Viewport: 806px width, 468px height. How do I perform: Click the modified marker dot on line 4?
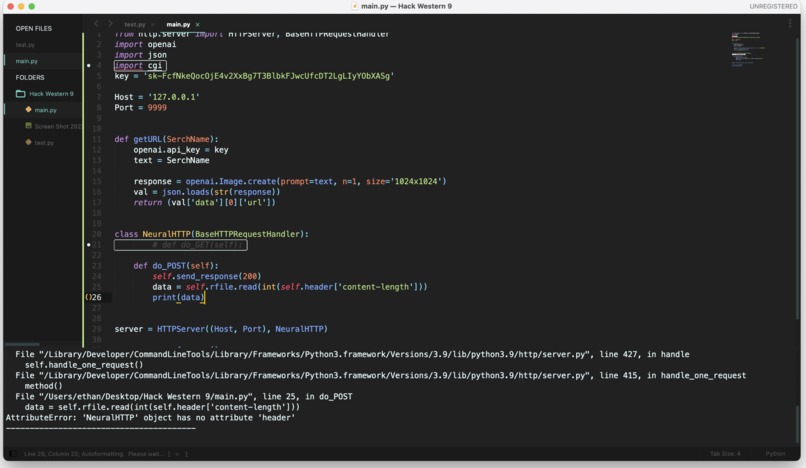(89, 65)
